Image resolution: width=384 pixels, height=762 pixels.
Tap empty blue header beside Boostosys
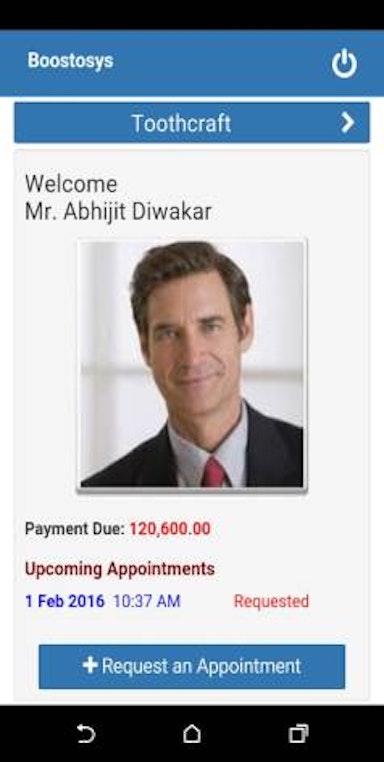coord(221,63)
